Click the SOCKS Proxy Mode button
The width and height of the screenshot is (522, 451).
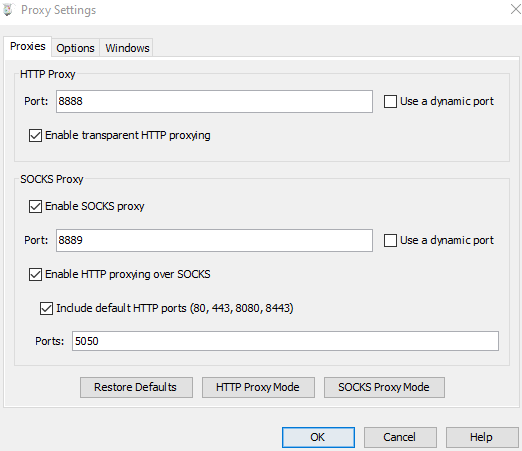pyautogui.click(x=384, y=387)
